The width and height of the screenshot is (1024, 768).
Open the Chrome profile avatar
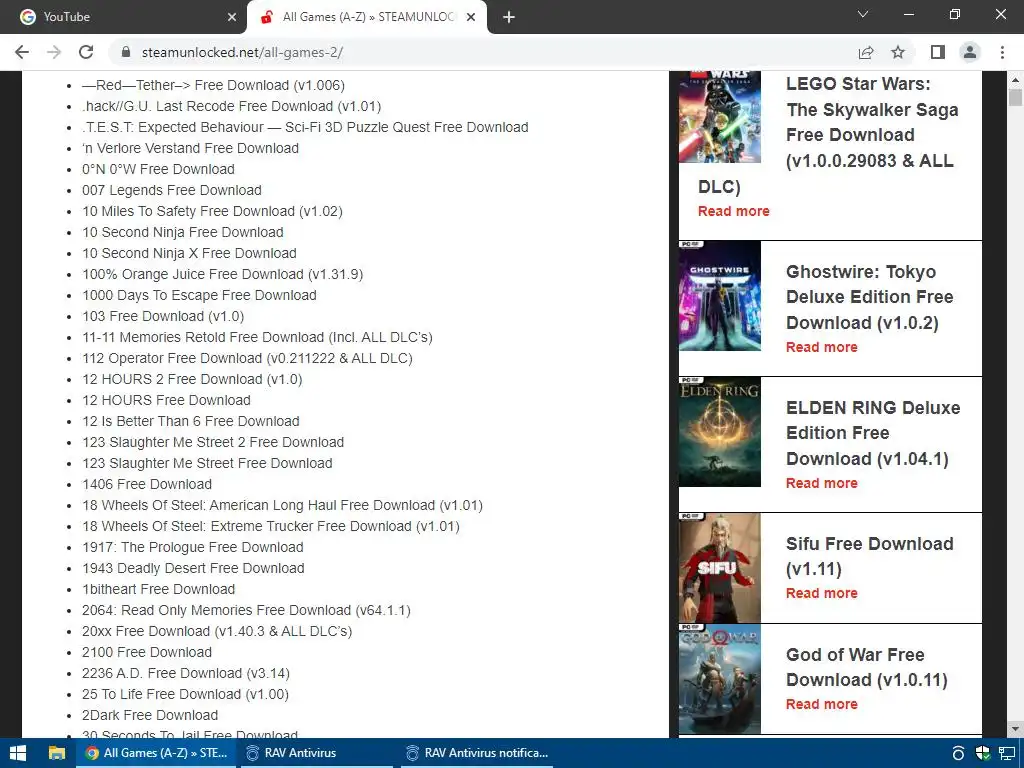point(970,52)
